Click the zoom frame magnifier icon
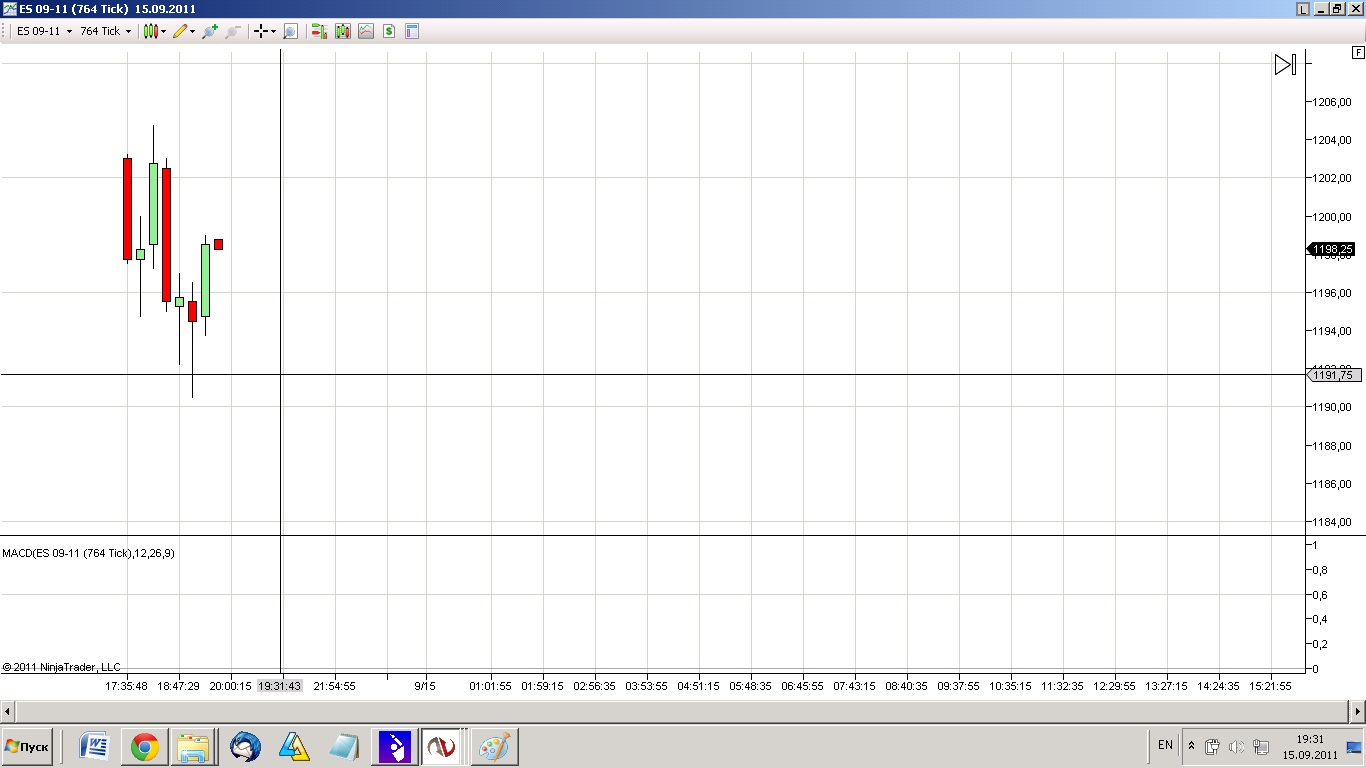Screen dimensions: 1366x768 pos(290,31)
